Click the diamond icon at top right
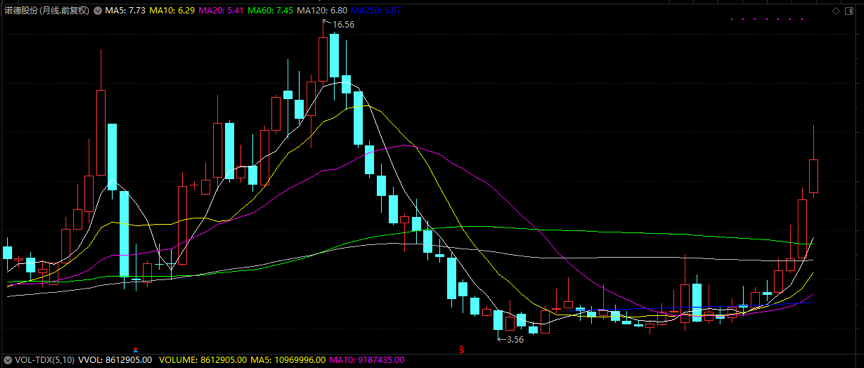The height and width of the screenshot is (368, 864). click(835, 10)
